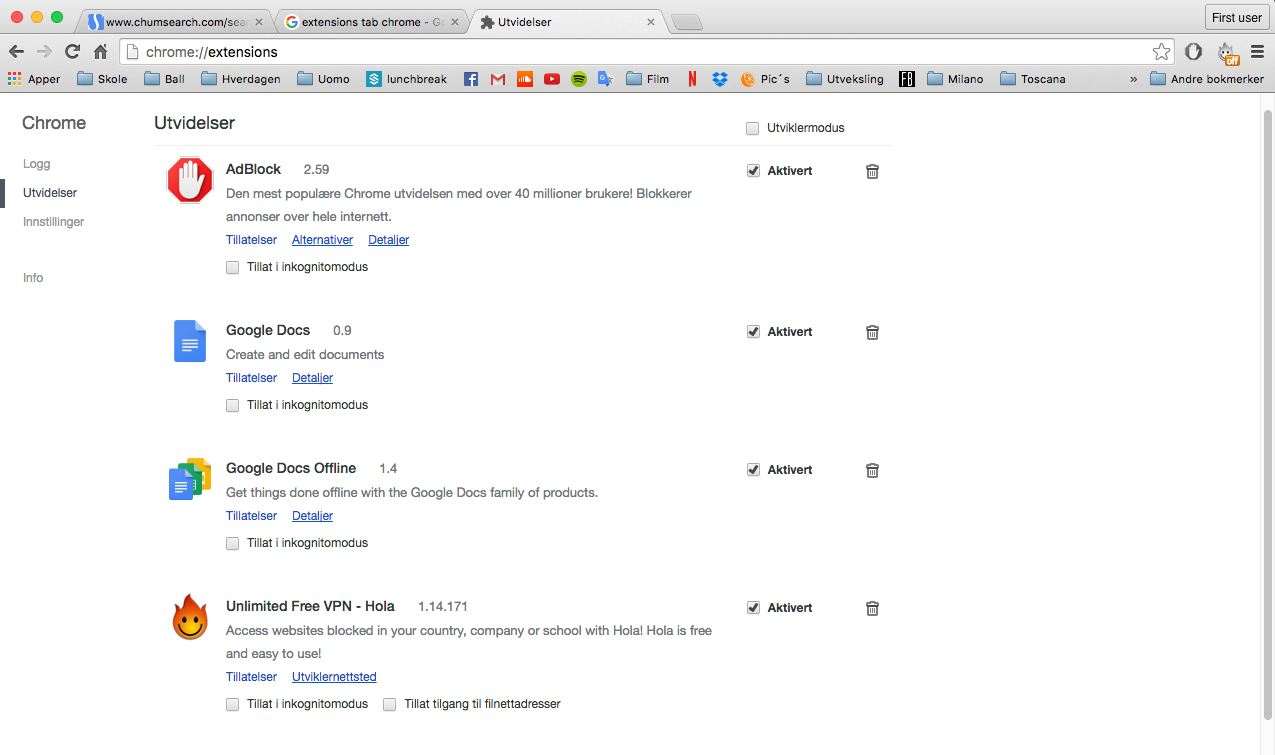1275x755 pixels.
Task: Expand the Toscana bookmark folder
Action: pos(1033,79)
